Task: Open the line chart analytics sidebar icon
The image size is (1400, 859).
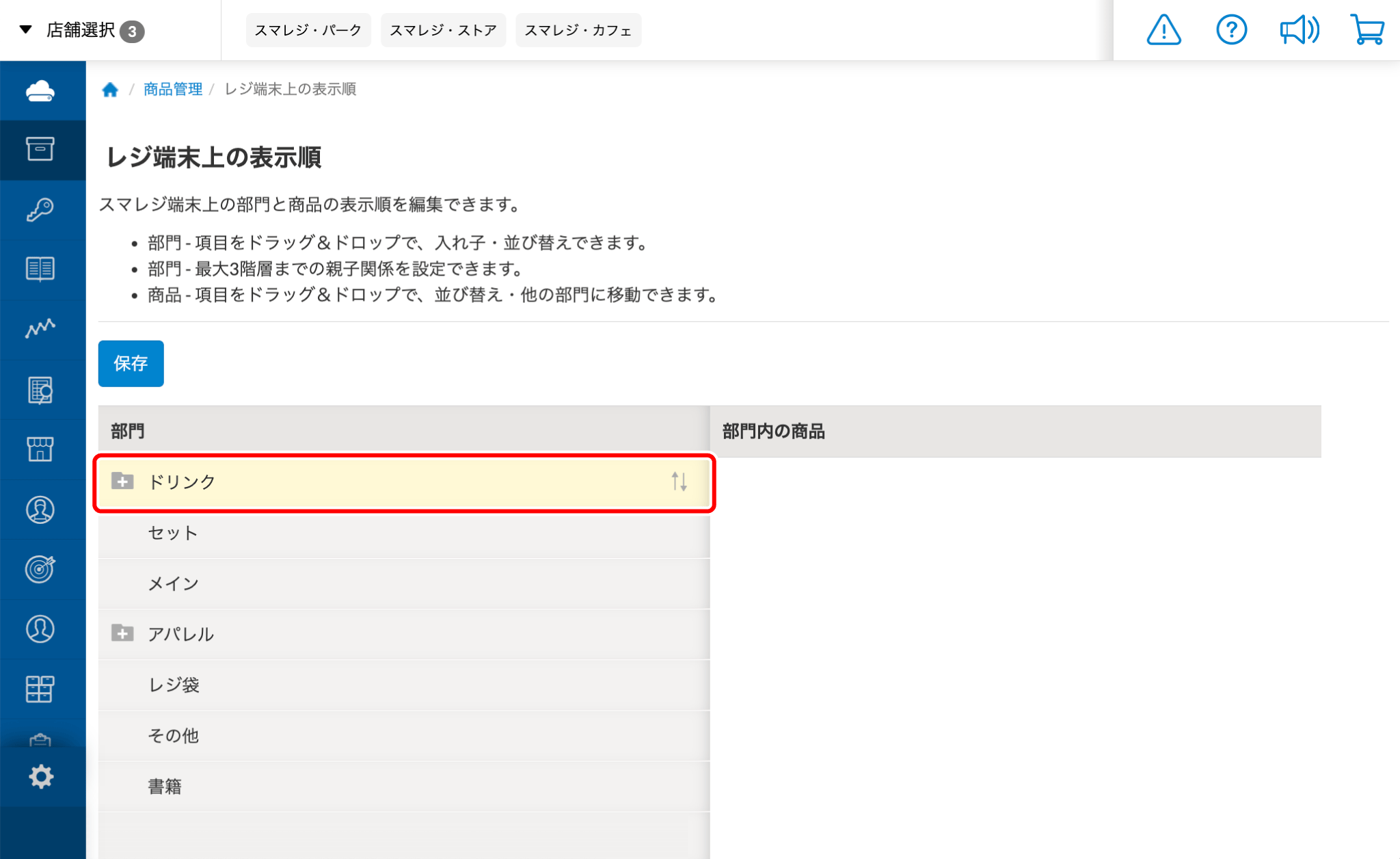Action: [x=40, y=329]
